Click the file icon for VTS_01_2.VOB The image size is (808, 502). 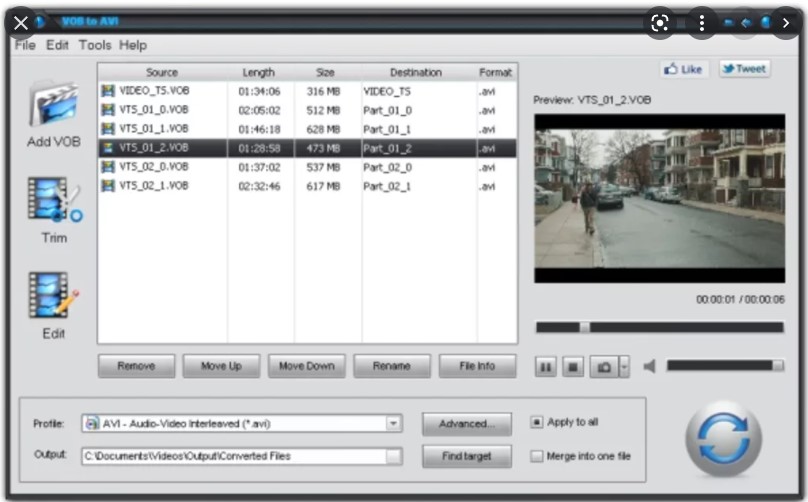(108, 148)
